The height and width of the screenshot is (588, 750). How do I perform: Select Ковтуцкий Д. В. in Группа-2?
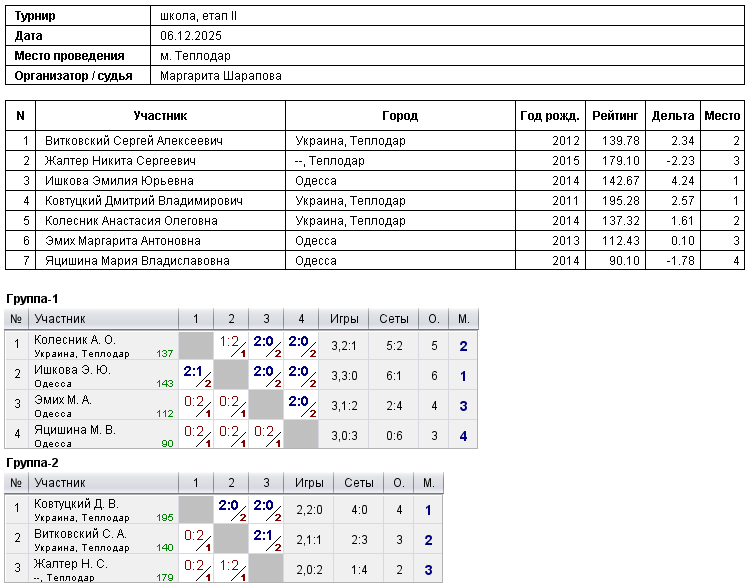pos(77,504)
